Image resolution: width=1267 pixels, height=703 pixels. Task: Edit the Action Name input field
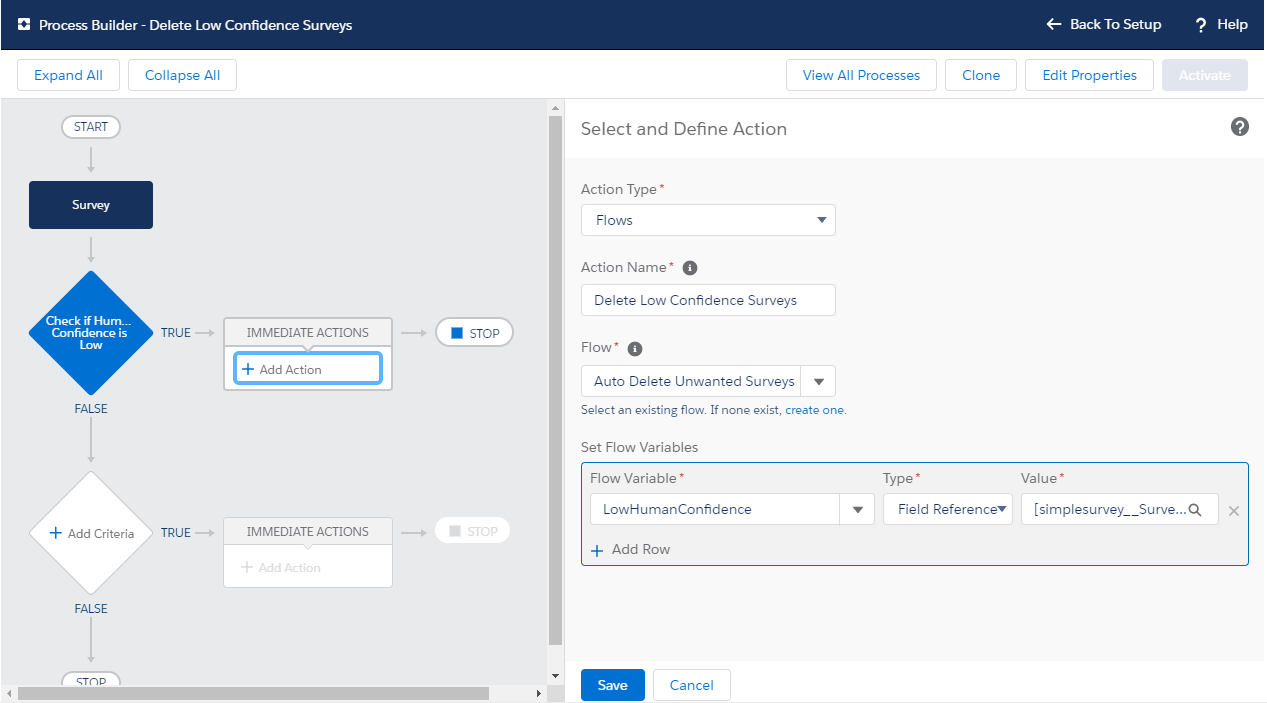pos(708,300)
